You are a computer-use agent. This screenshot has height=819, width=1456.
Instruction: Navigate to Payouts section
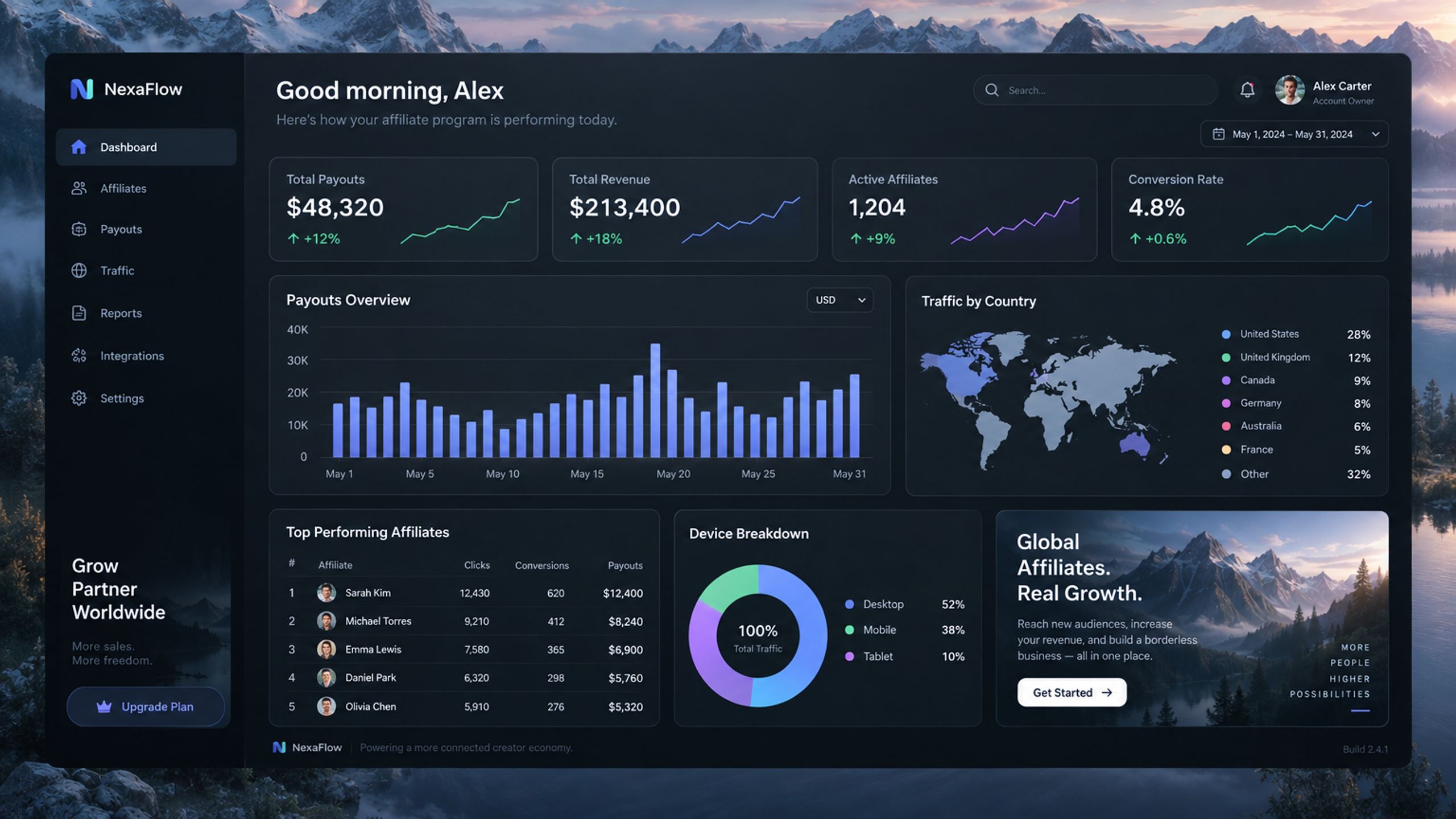click(x=121, y=229)
